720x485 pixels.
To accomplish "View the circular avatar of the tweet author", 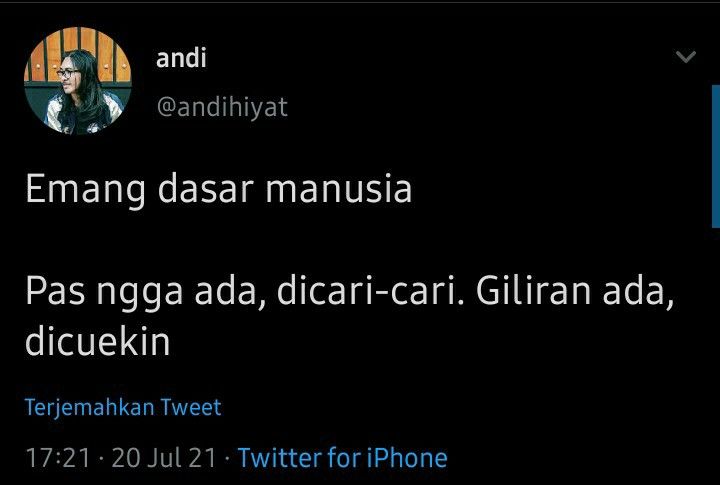I will [78, 81].
